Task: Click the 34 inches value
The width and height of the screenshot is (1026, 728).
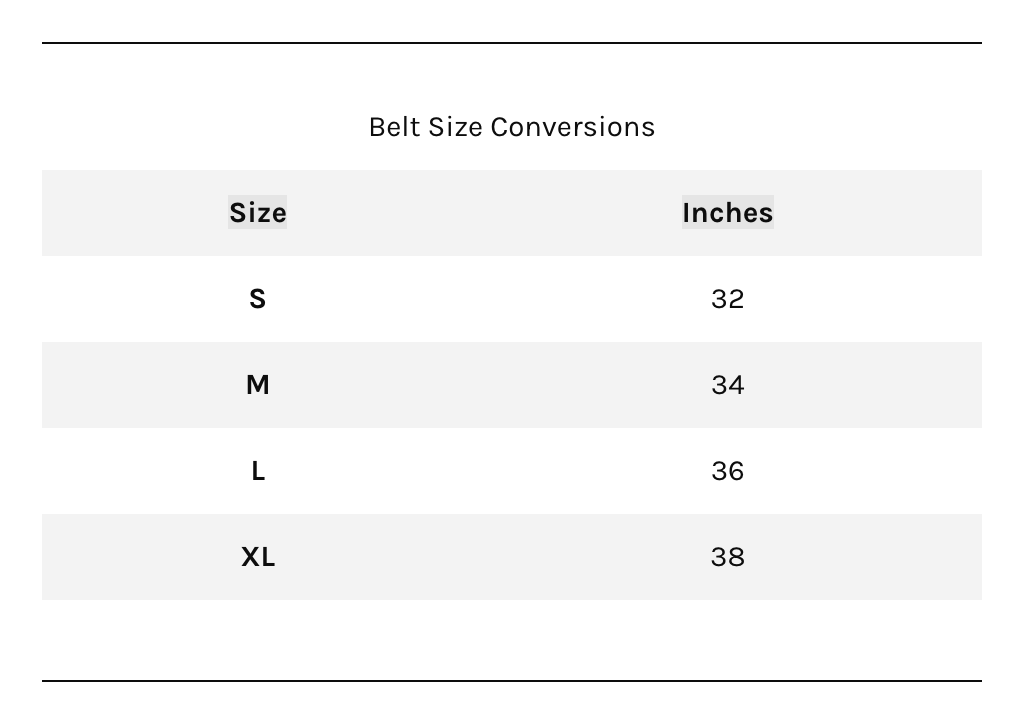Action: (728, 385)
